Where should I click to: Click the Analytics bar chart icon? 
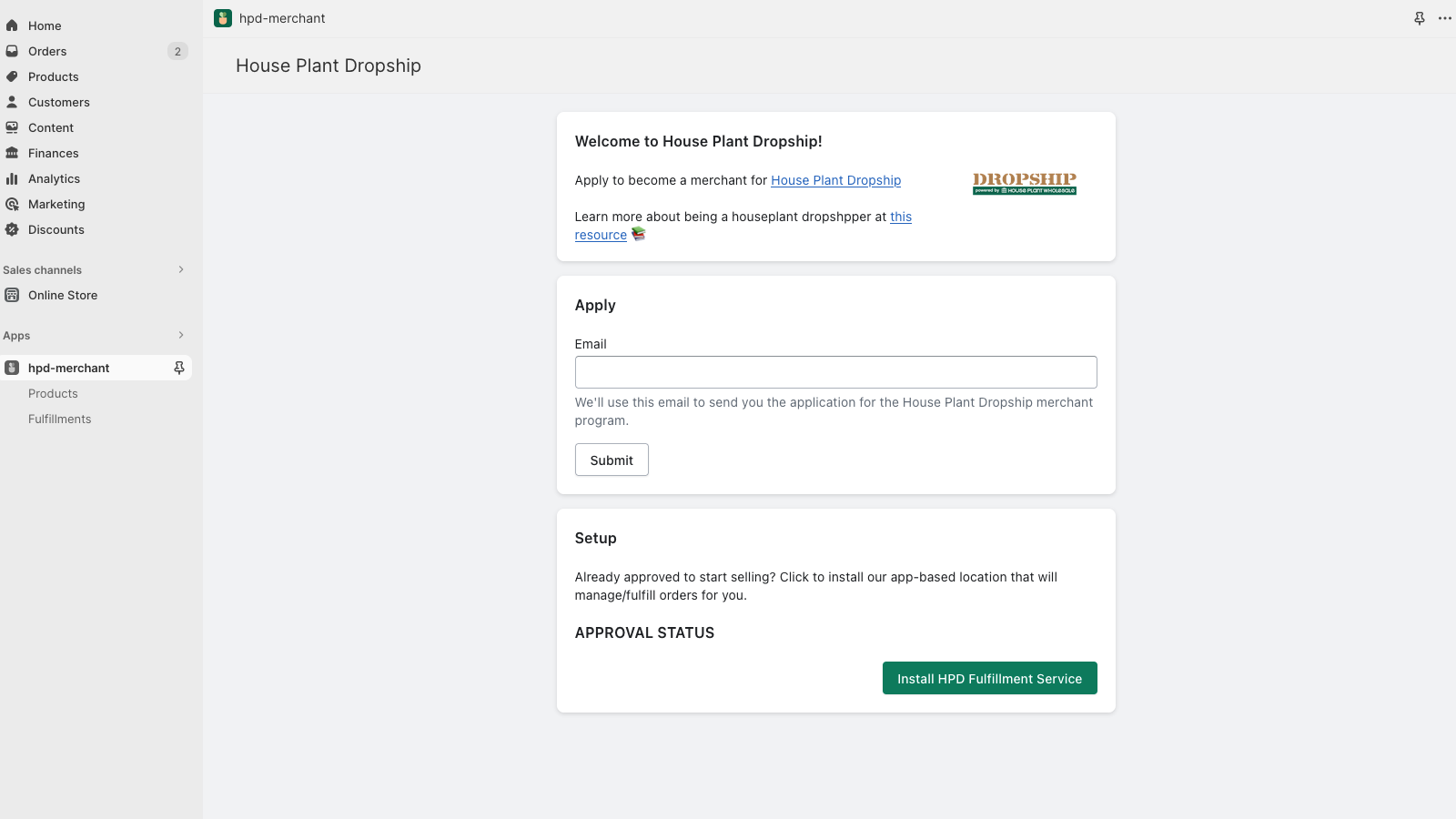(x=12, y=178)
